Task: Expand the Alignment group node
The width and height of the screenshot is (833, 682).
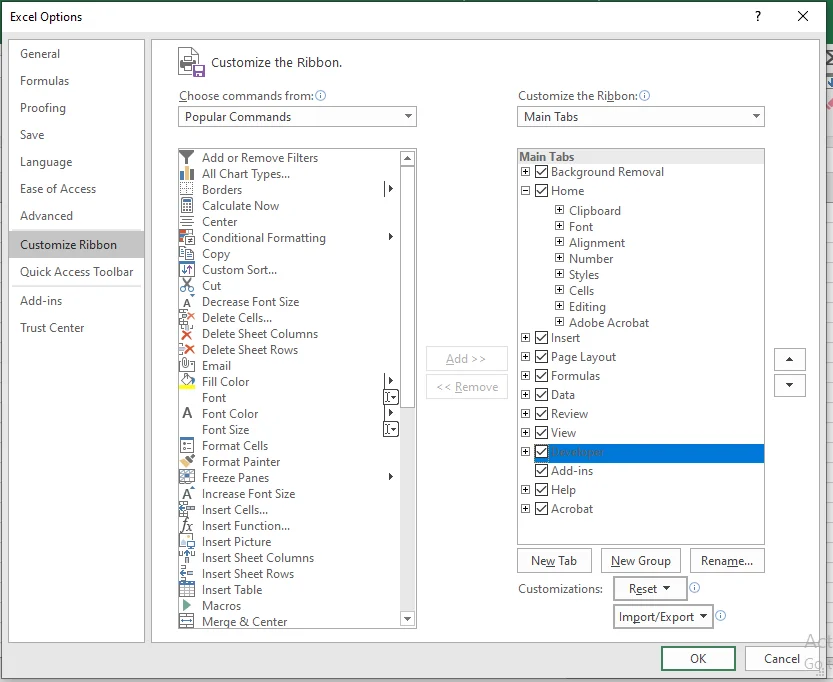Action: point(559,242)
